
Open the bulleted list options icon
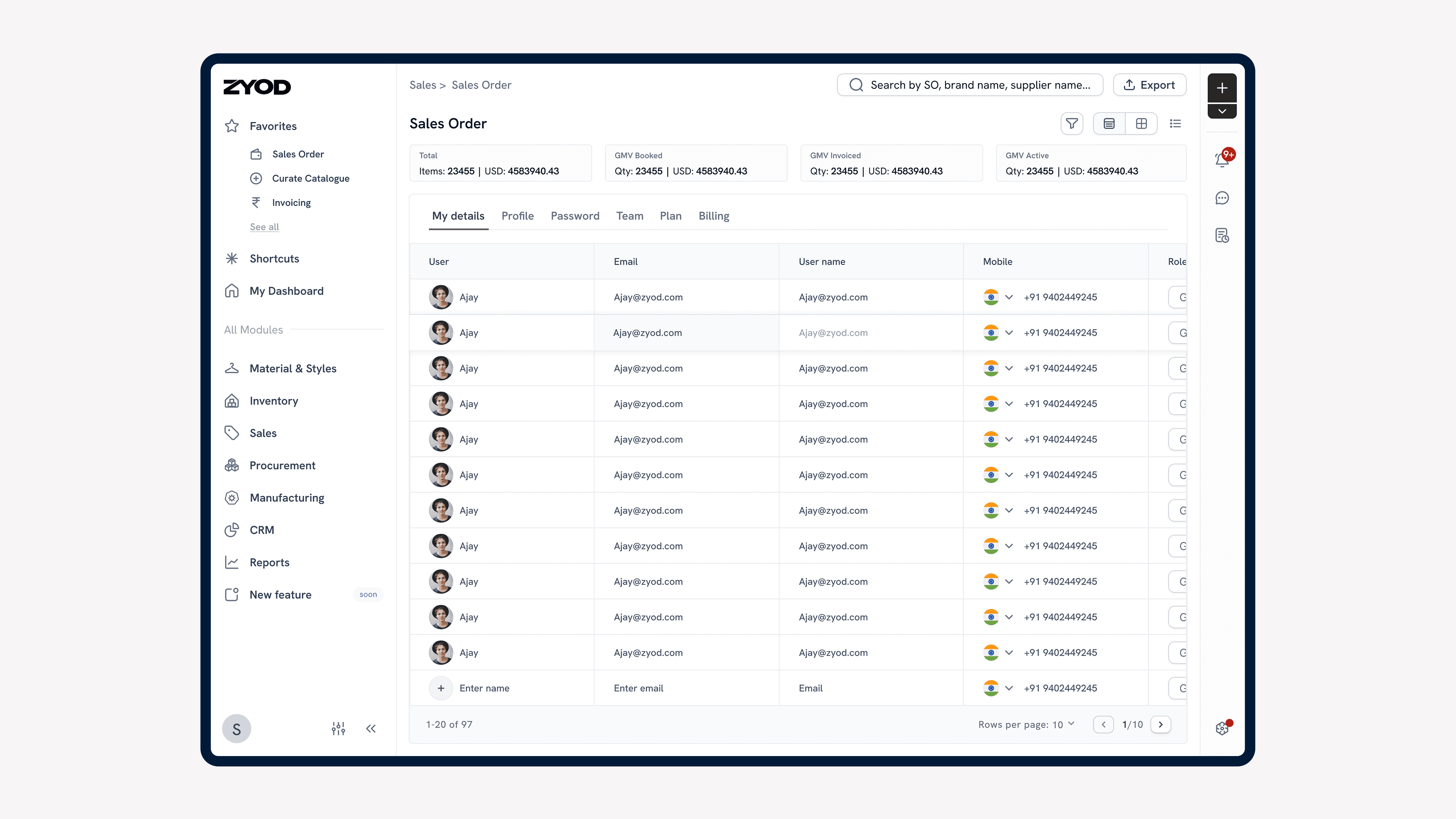[1175, 123]
